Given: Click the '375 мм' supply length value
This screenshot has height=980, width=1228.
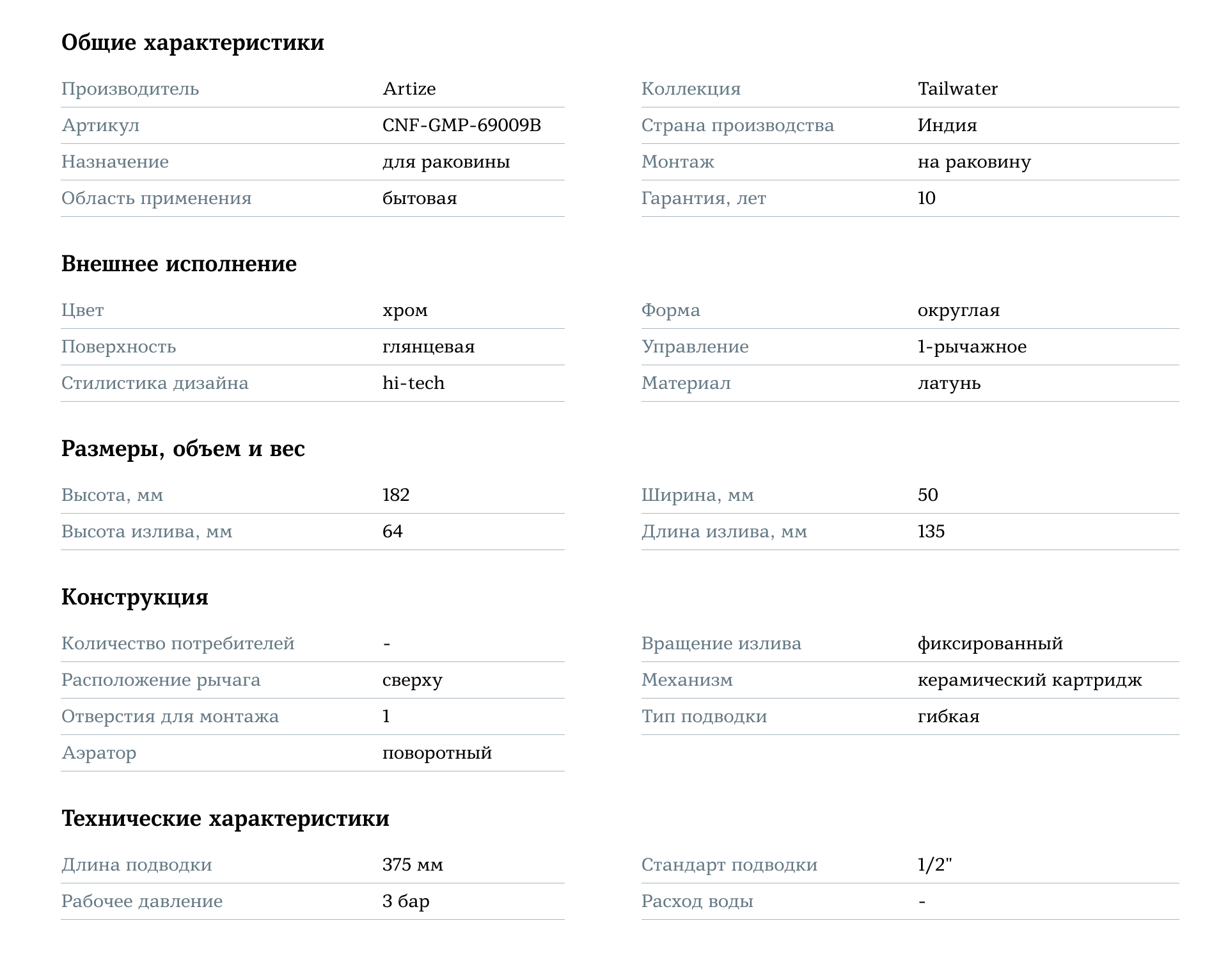Looking at the screenshot, I should pos(413,865).
